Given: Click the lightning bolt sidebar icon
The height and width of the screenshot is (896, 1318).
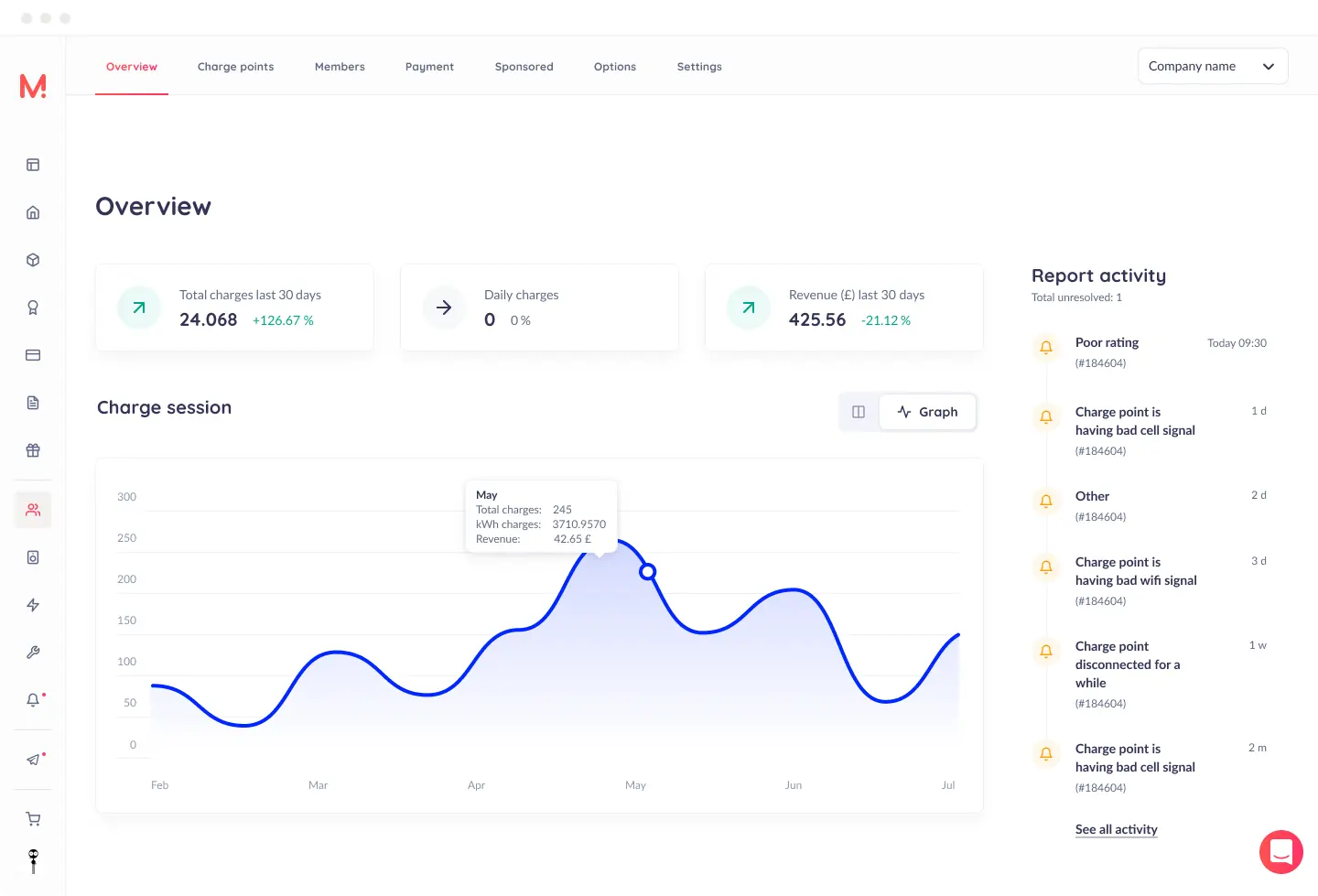Looking at the screenshot, I should tap(33, 605).
